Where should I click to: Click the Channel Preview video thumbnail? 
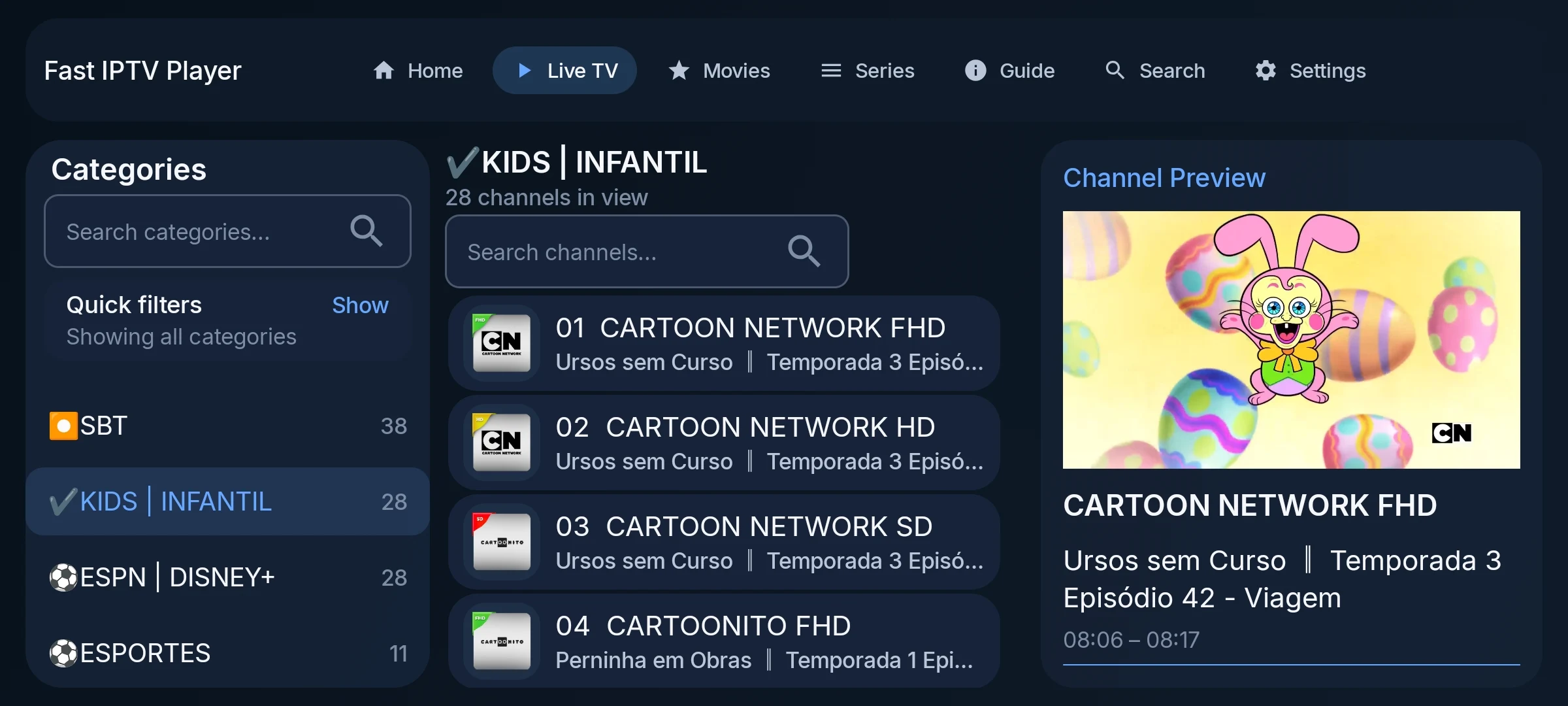(x=1291, y=339)
